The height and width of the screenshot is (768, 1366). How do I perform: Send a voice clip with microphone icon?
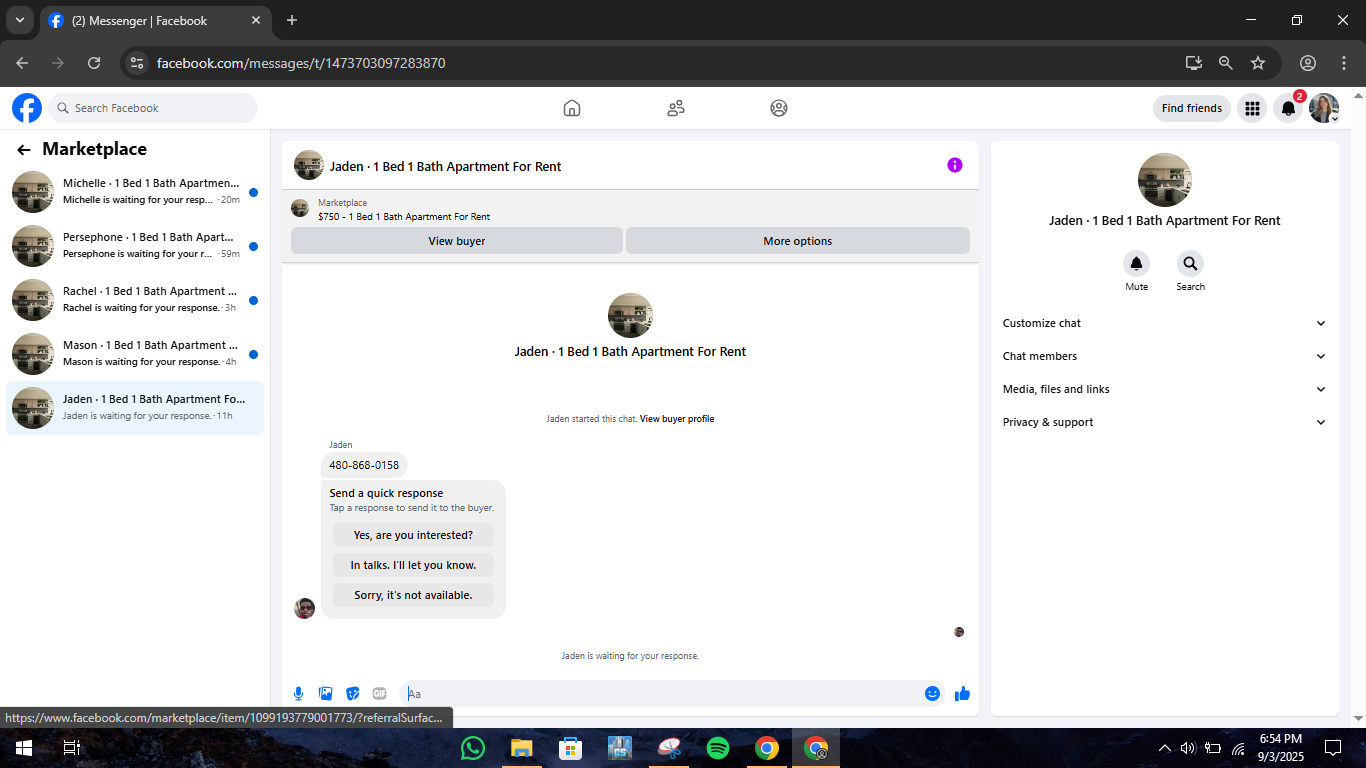coord(298,694)
